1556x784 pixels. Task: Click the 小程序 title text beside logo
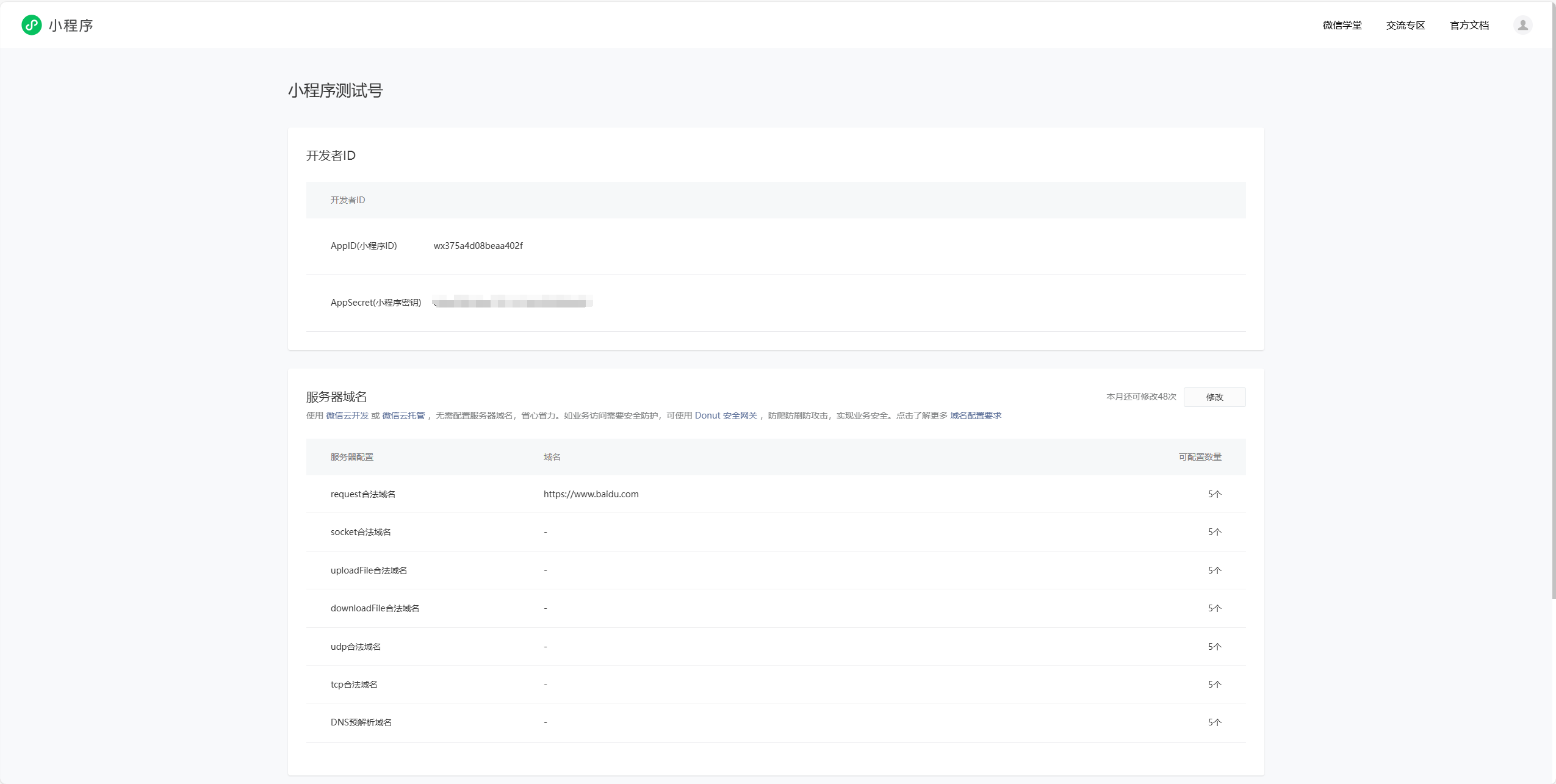point(71,26)
